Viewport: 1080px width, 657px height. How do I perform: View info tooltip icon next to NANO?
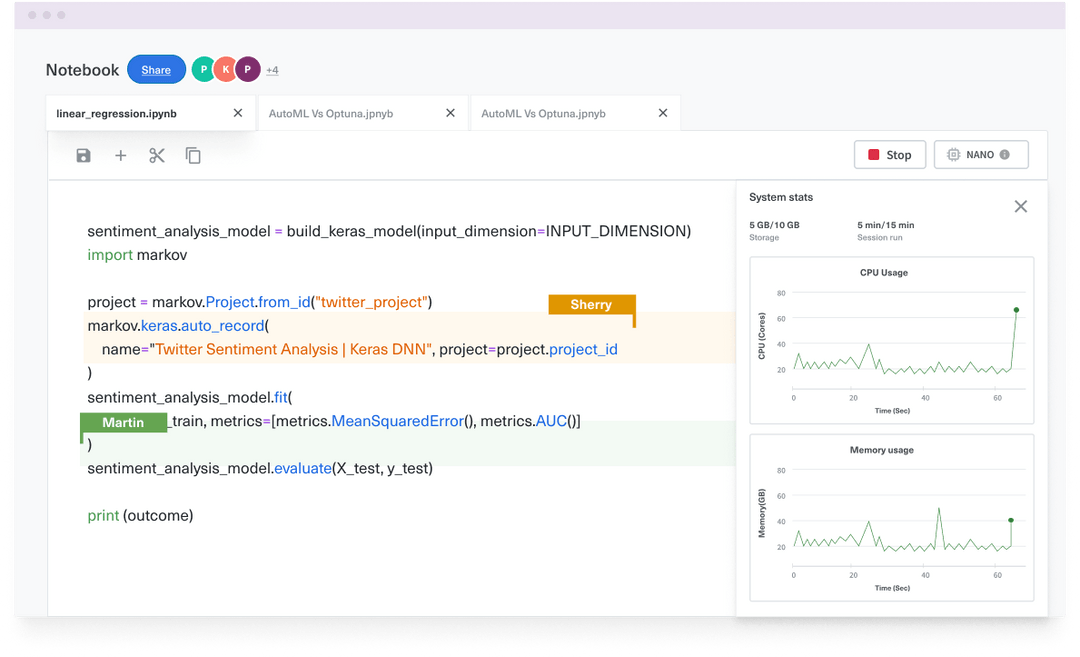(x=1005, y=154)
